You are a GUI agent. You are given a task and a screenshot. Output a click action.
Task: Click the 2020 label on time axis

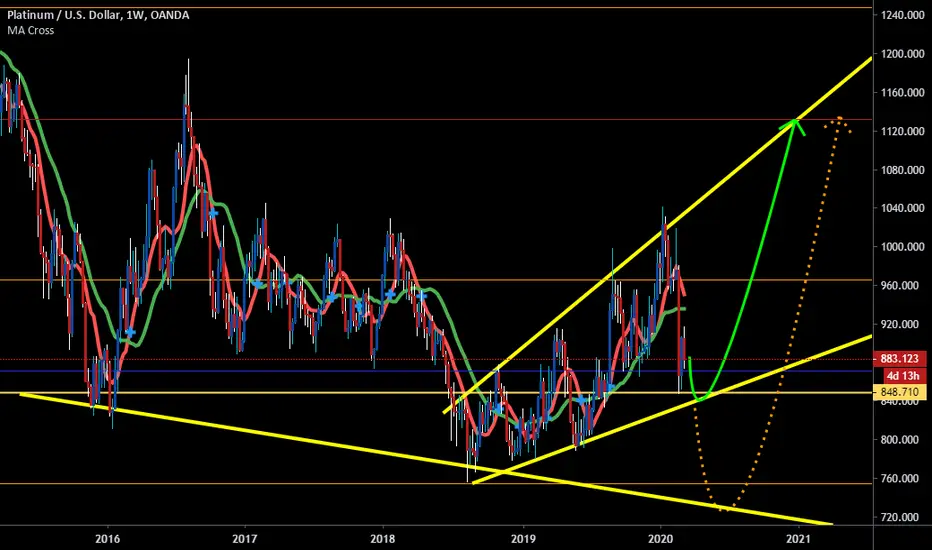point(660,539)
